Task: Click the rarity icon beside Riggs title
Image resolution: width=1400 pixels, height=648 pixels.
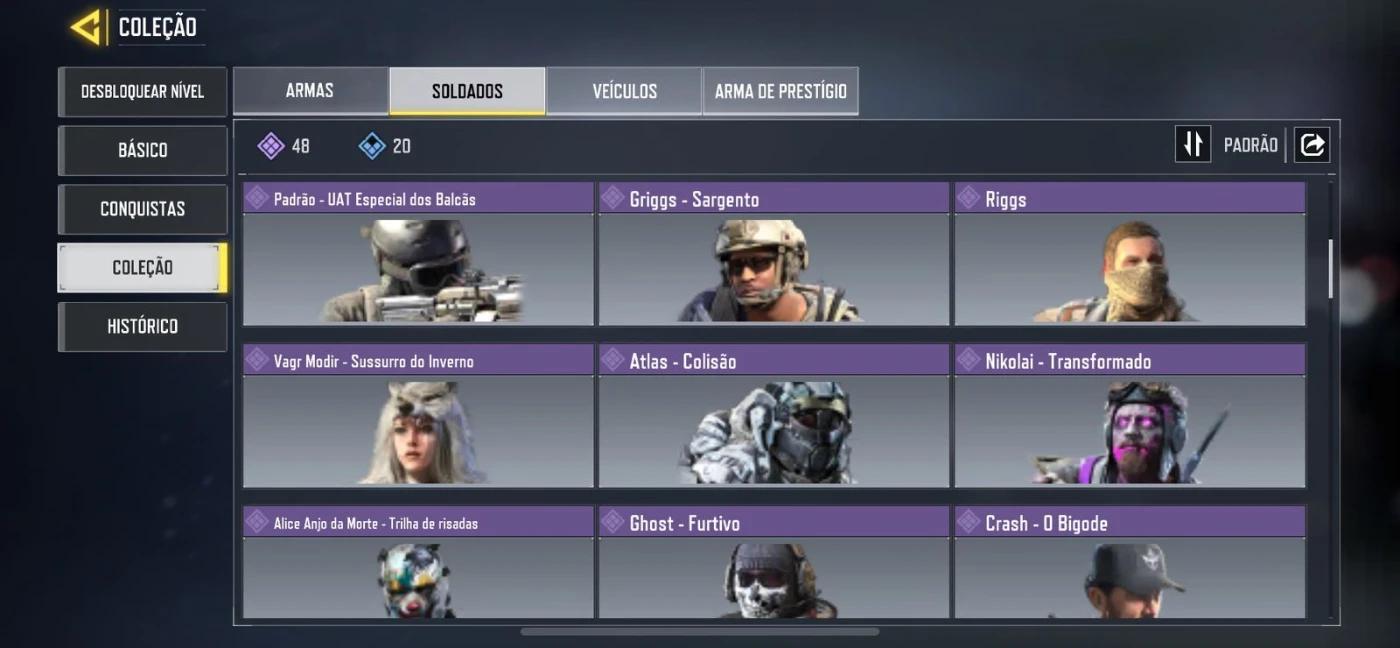Action: [x=968, y=198]
